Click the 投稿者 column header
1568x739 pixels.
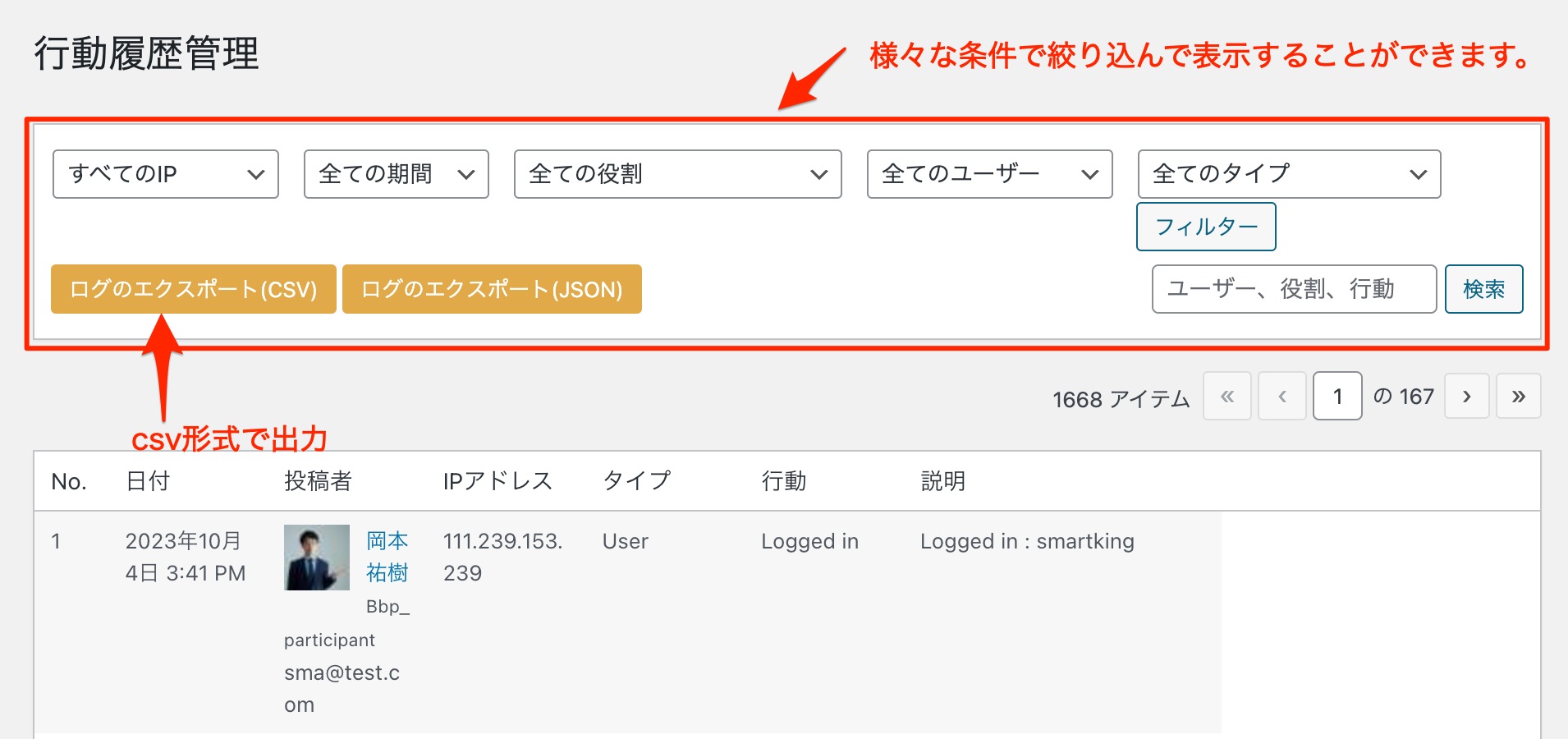click(318, 481)
